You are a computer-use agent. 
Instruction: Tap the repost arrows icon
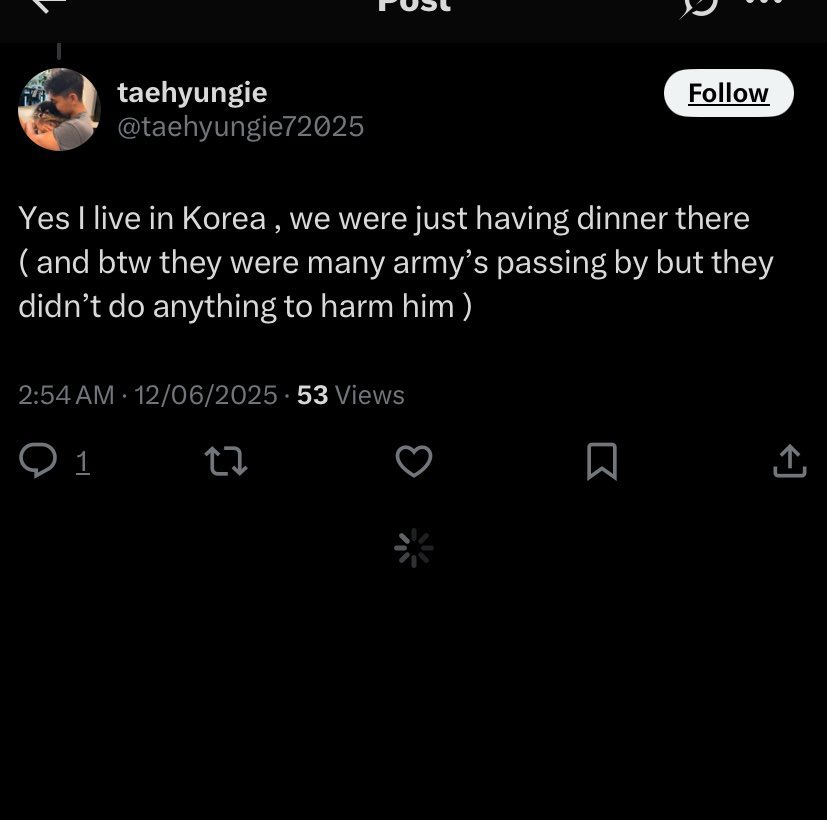tap(225, 461)
